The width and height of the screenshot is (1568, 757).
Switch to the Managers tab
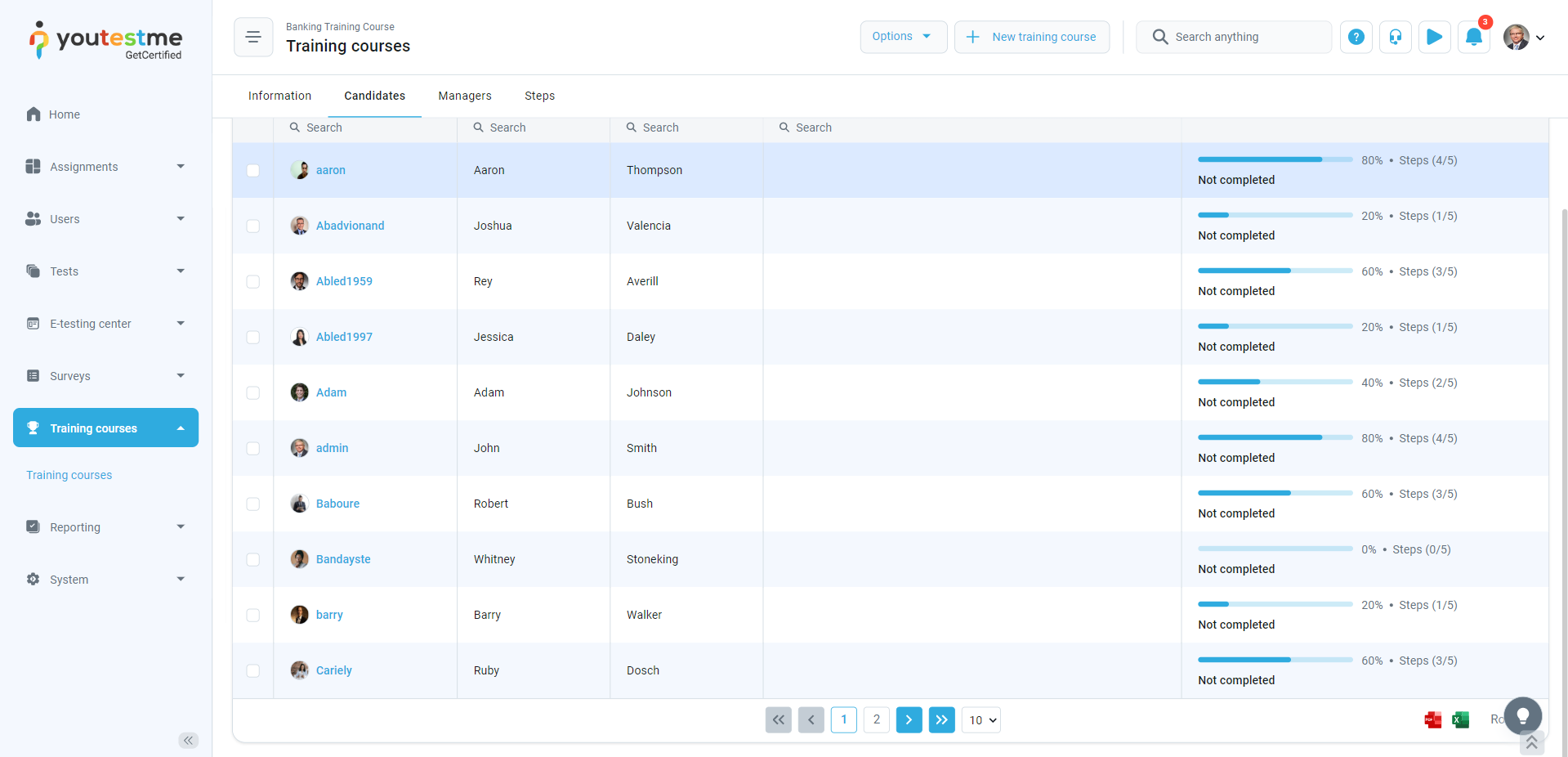point(464,96)
